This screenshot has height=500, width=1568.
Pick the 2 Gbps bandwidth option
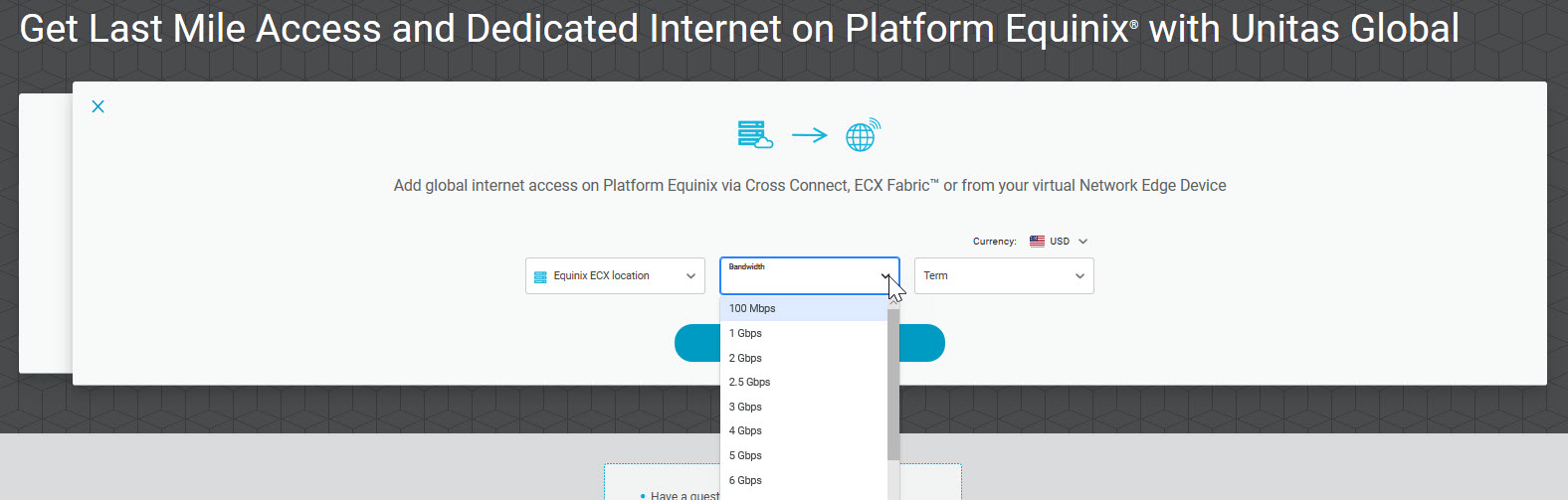point(804,358)
